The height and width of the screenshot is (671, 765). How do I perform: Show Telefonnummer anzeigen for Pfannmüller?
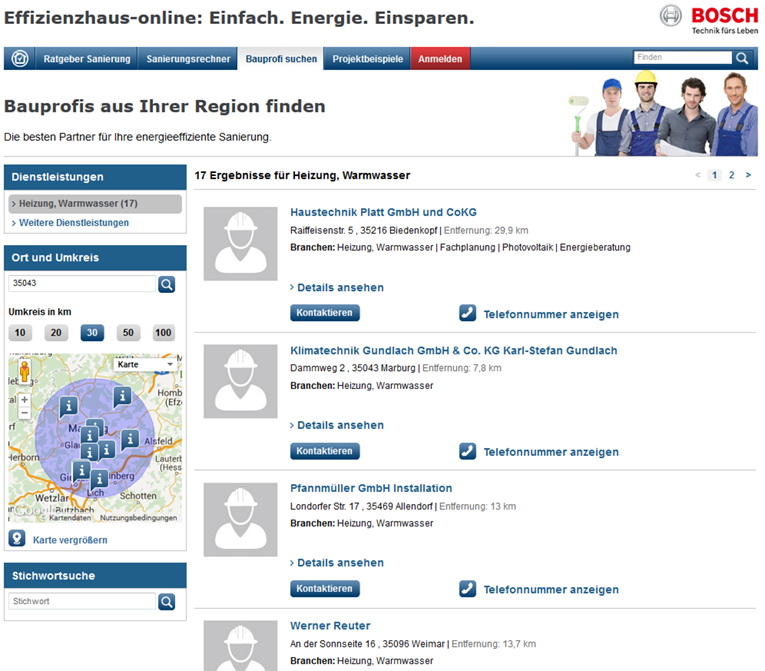pyautogui.click(x=551, y=590)
